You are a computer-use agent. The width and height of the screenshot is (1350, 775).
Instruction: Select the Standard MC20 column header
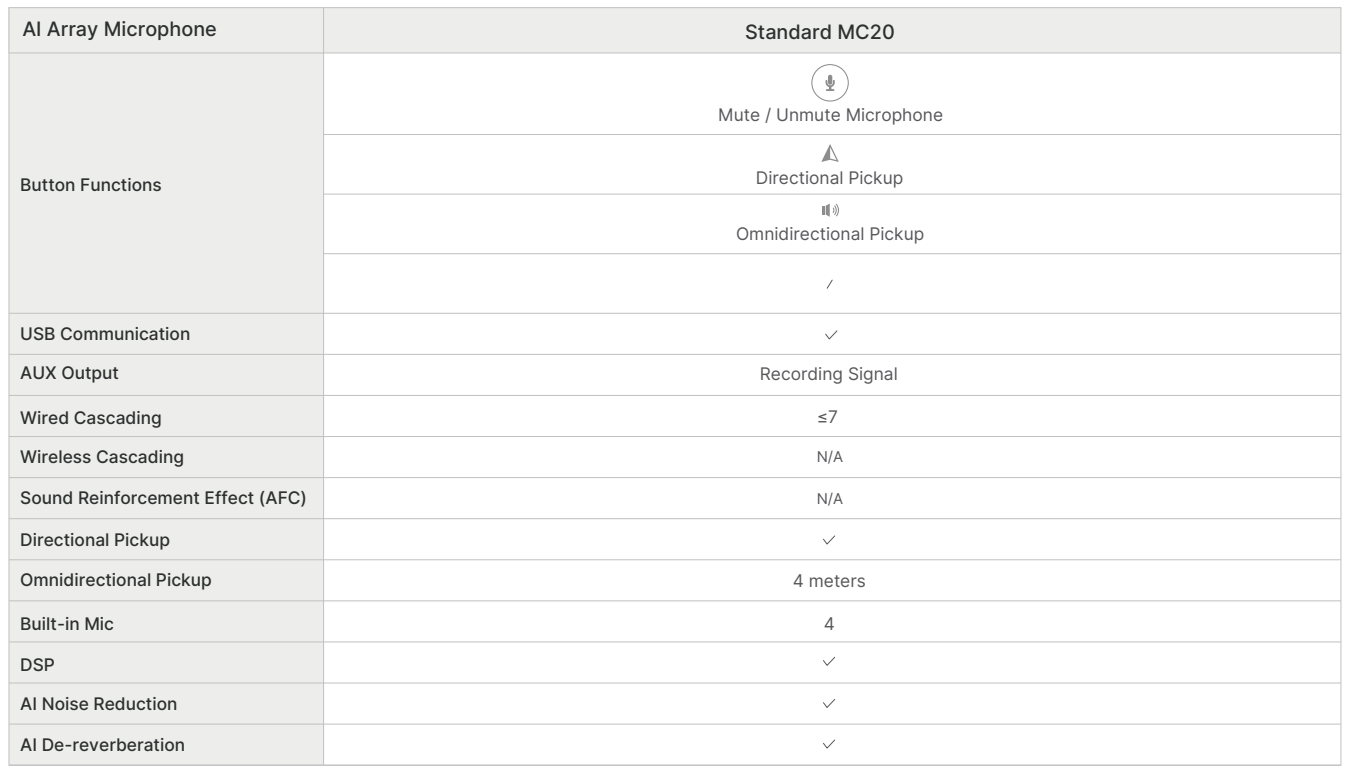(x=830, y=30)
